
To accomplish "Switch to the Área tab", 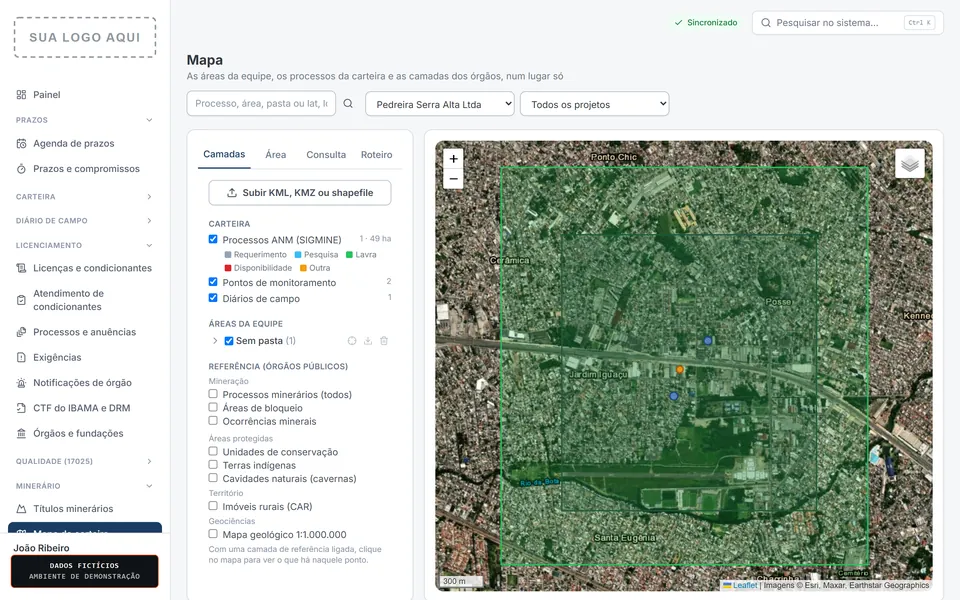I will 276,155.
